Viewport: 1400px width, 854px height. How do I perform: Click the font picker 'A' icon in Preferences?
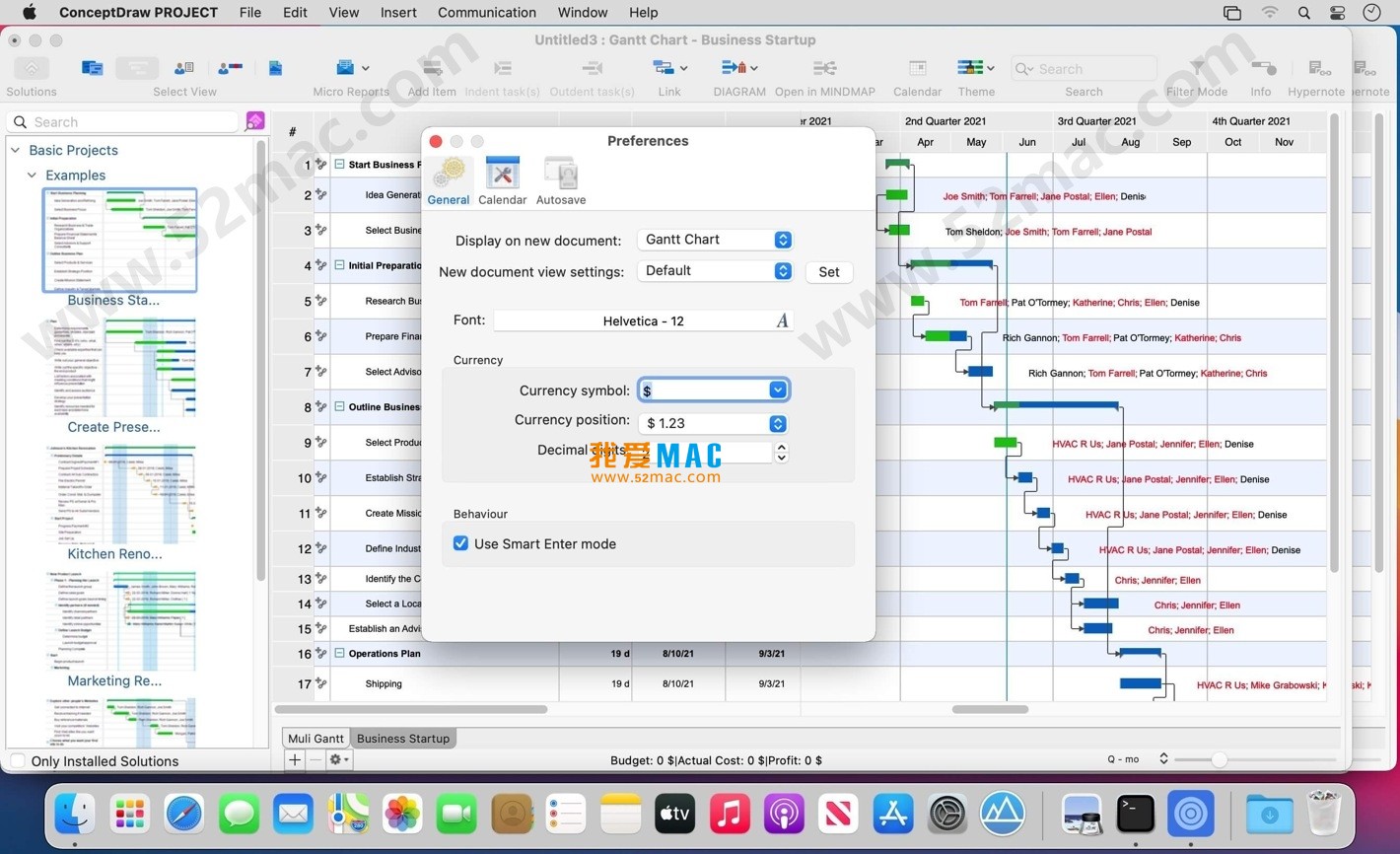(782, 320)
